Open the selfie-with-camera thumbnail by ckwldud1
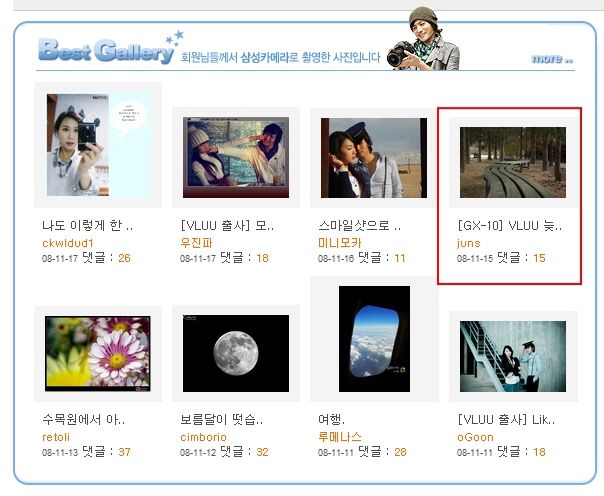 (98, 145)
